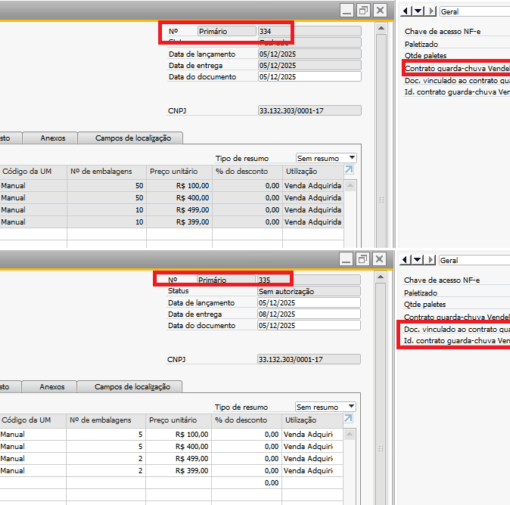Viewport: 510px width, 505px height.
Task: Click Data de entrega field 08/12/2025
Action: 309,314
